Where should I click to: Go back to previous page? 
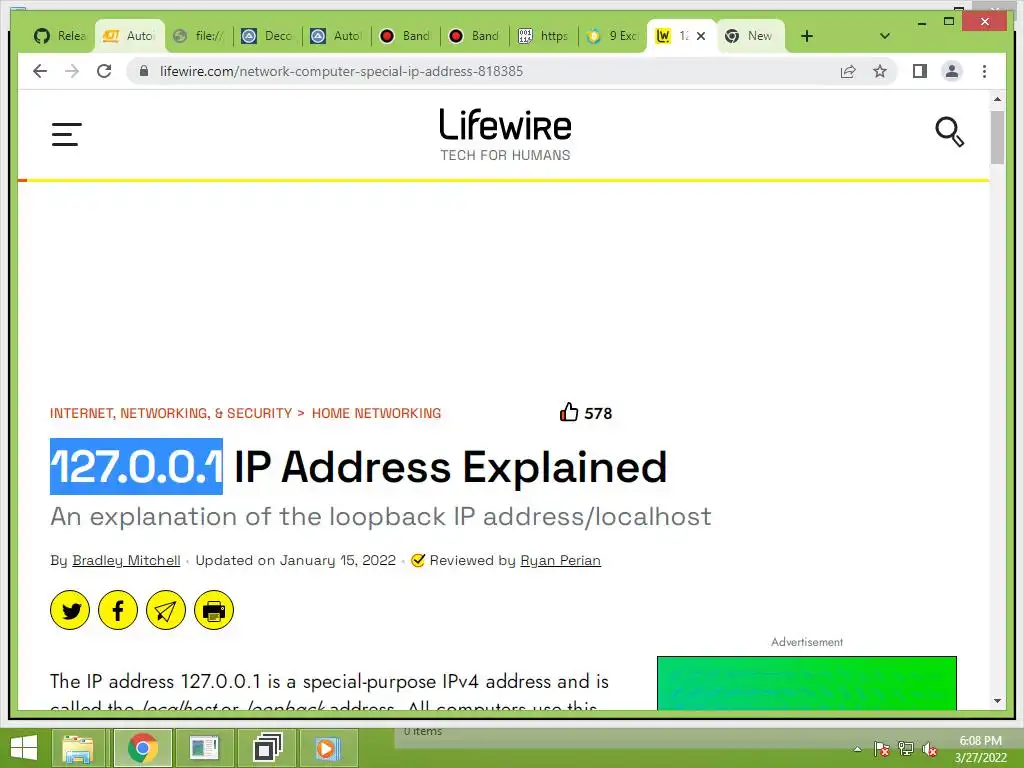pos(40,71)
